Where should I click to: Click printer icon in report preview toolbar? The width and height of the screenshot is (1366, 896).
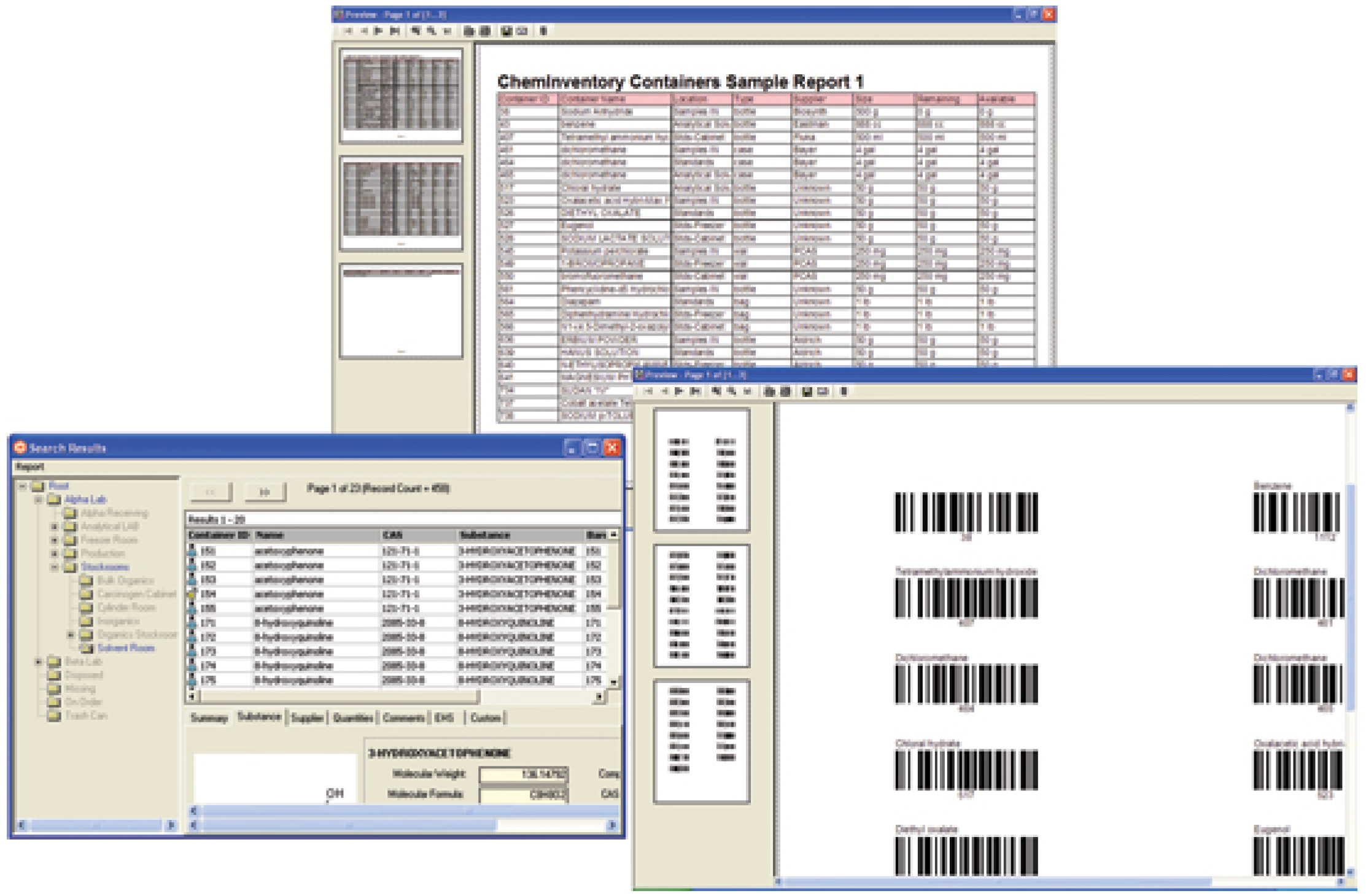(468, 31)
